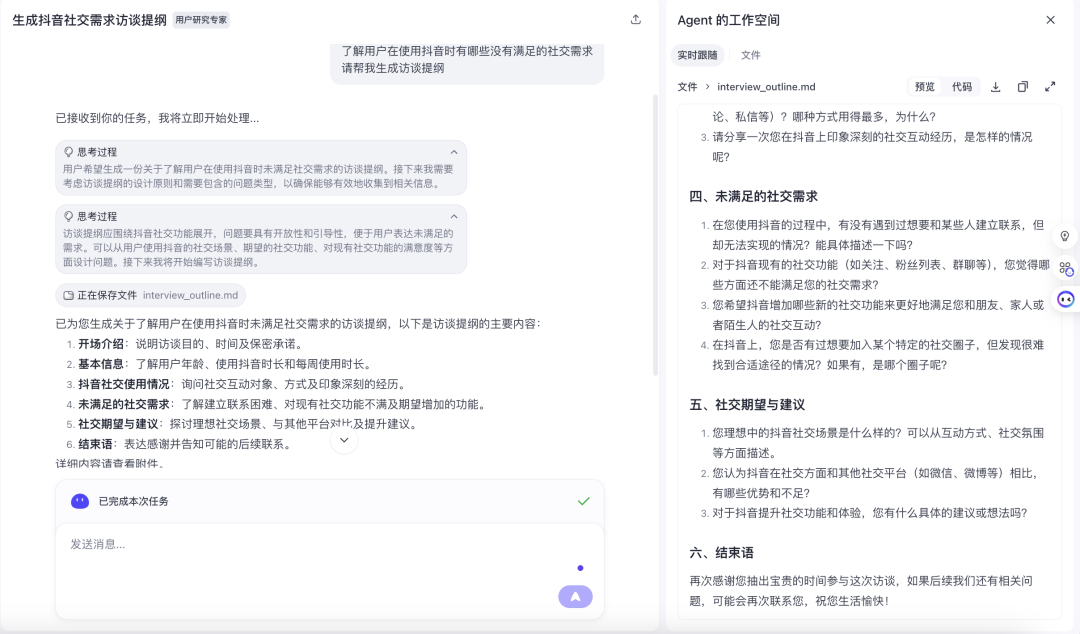
Task: Click the text 详细内容请查看附件
Action: coord(110,464)
